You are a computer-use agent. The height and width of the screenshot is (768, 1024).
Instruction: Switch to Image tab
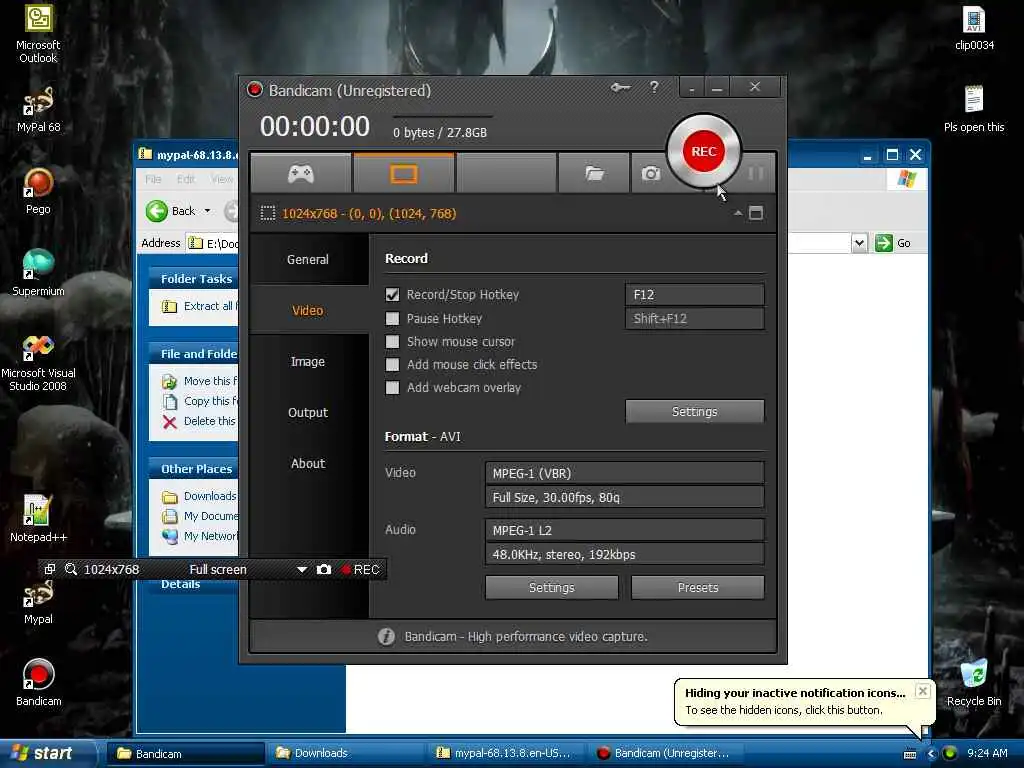tap(308, 361)
